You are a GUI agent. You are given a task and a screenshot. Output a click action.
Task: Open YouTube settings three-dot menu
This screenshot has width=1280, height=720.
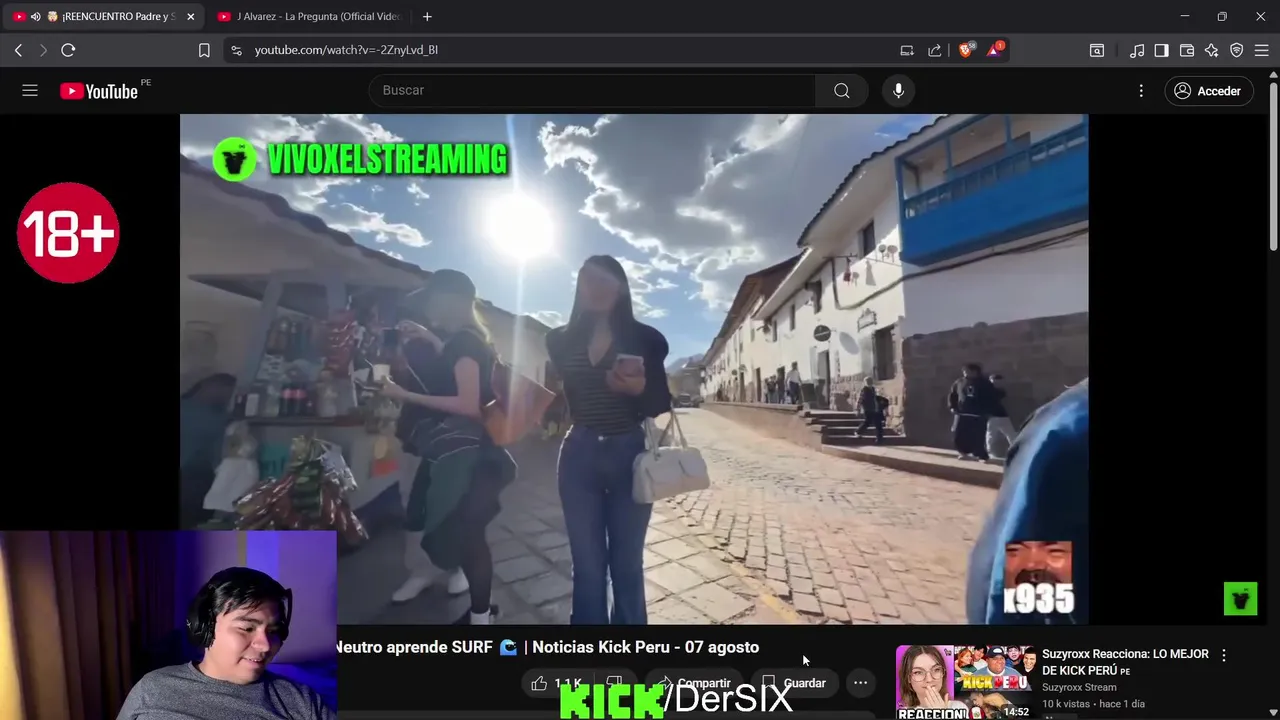click(1141, 91)
